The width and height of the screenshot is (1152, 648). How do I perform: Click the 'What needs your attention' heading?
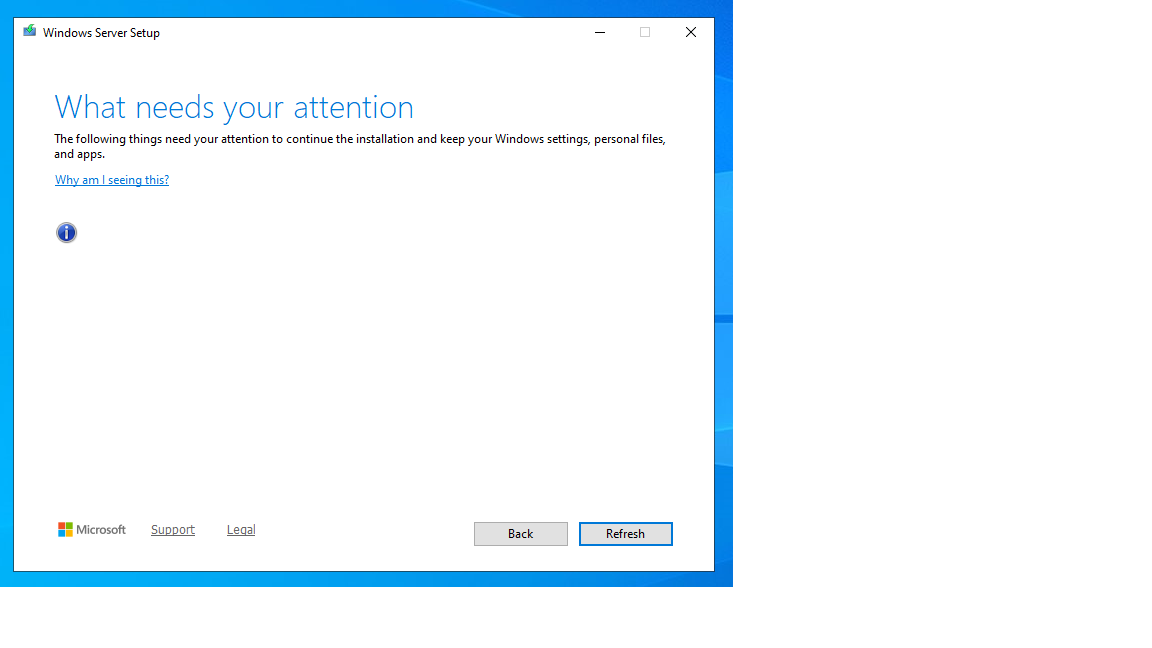pyautogui.click(x=234, y=107)
